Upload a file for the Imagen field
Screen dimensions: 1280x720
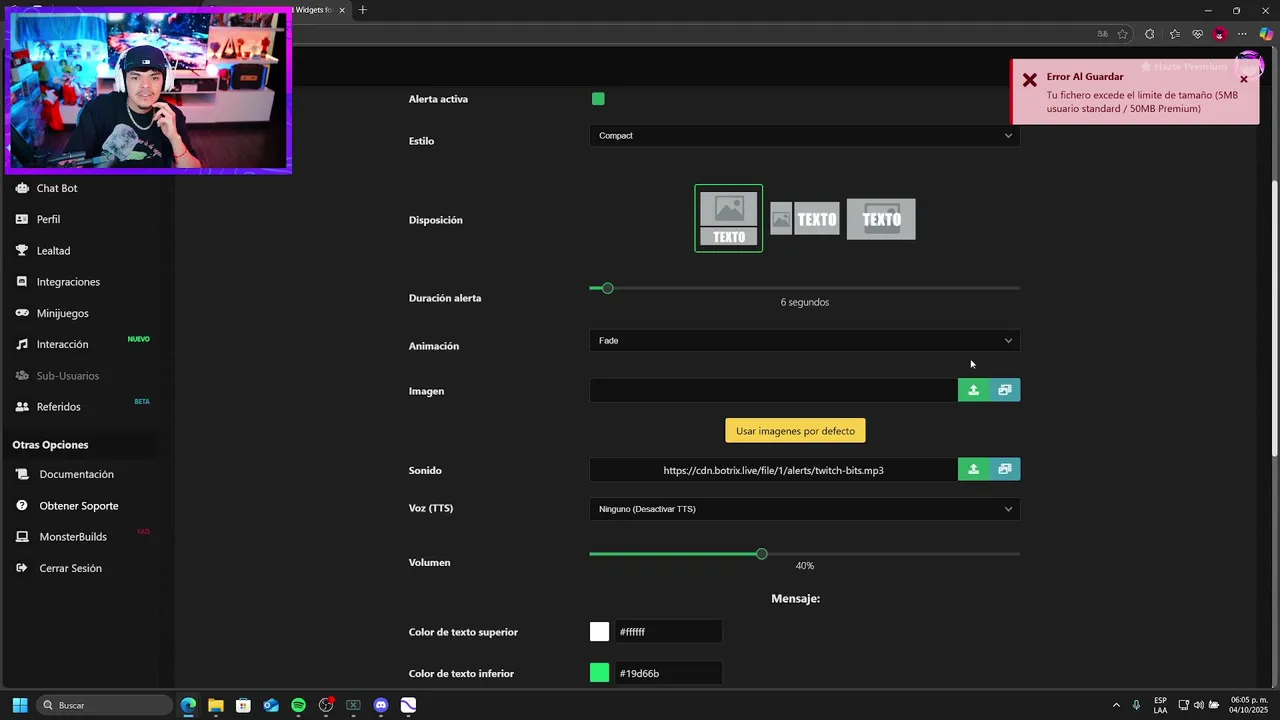(973, 390)
